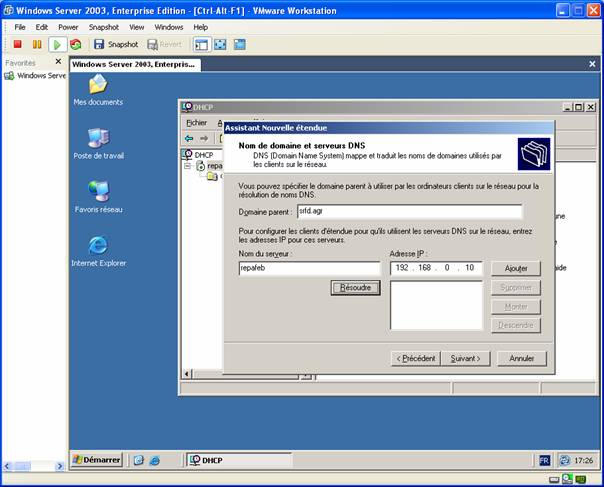Click the empty DNS server IP list box
Screen dimensions: 604x487
click(436, 305)
